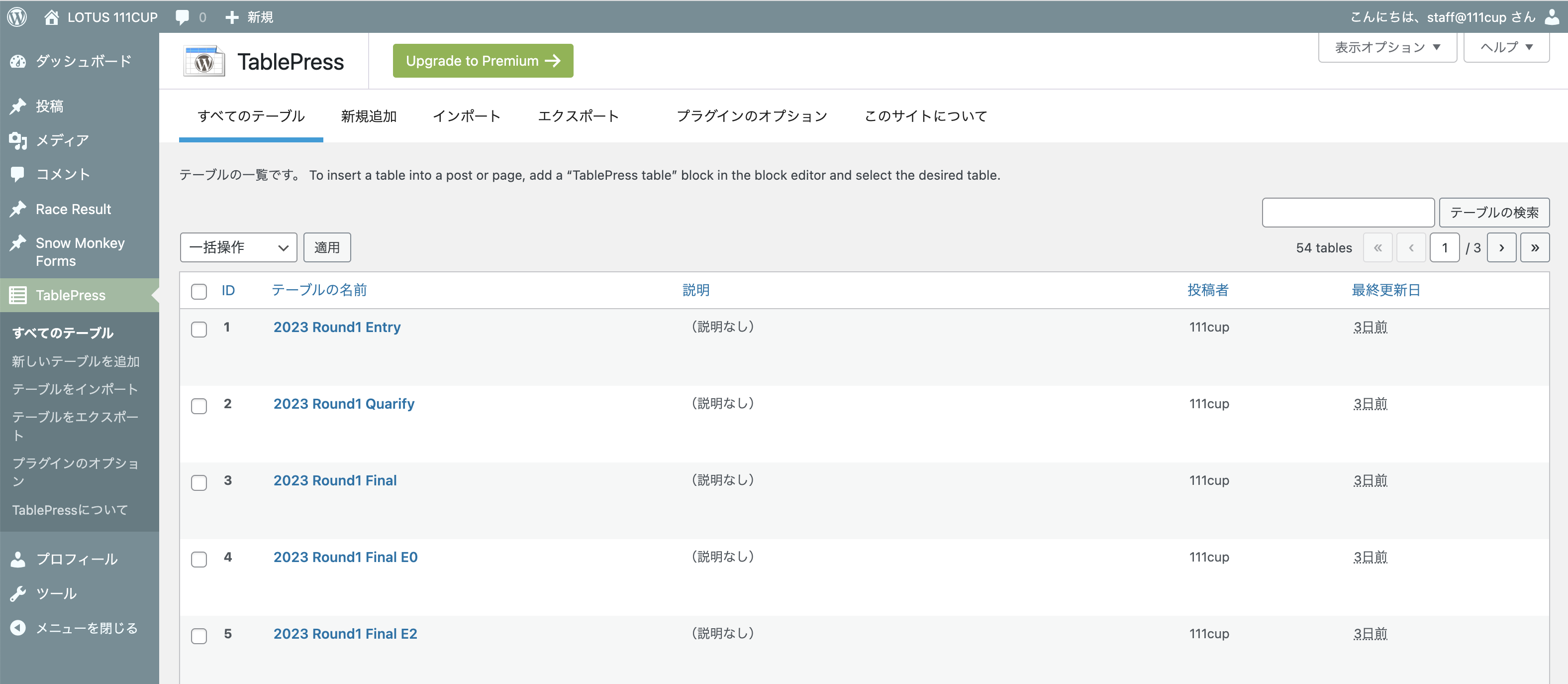Go to next page of tables
Viewport: 1568px width, 684px height.
(x=1501, y=247)
